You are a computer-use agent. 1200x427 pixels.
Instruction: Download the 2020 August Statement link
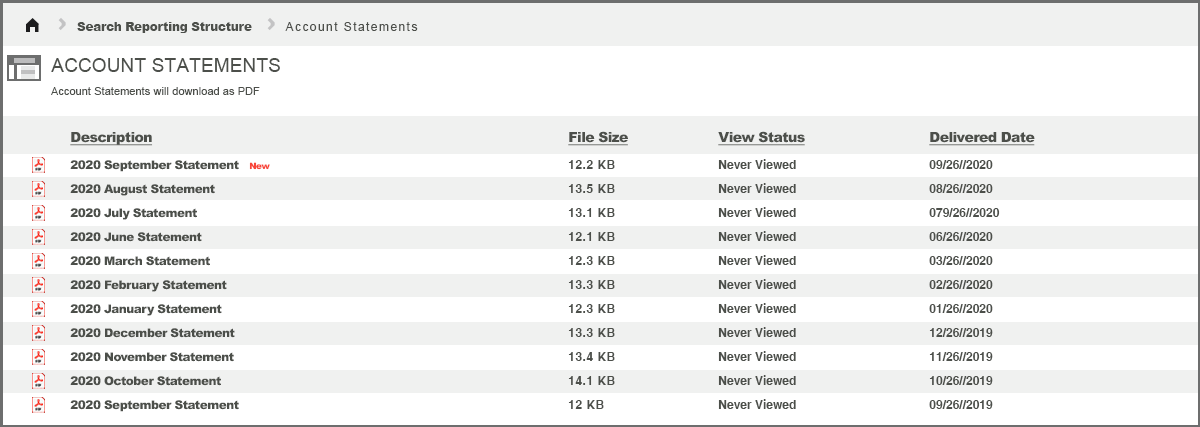[142, 189]
